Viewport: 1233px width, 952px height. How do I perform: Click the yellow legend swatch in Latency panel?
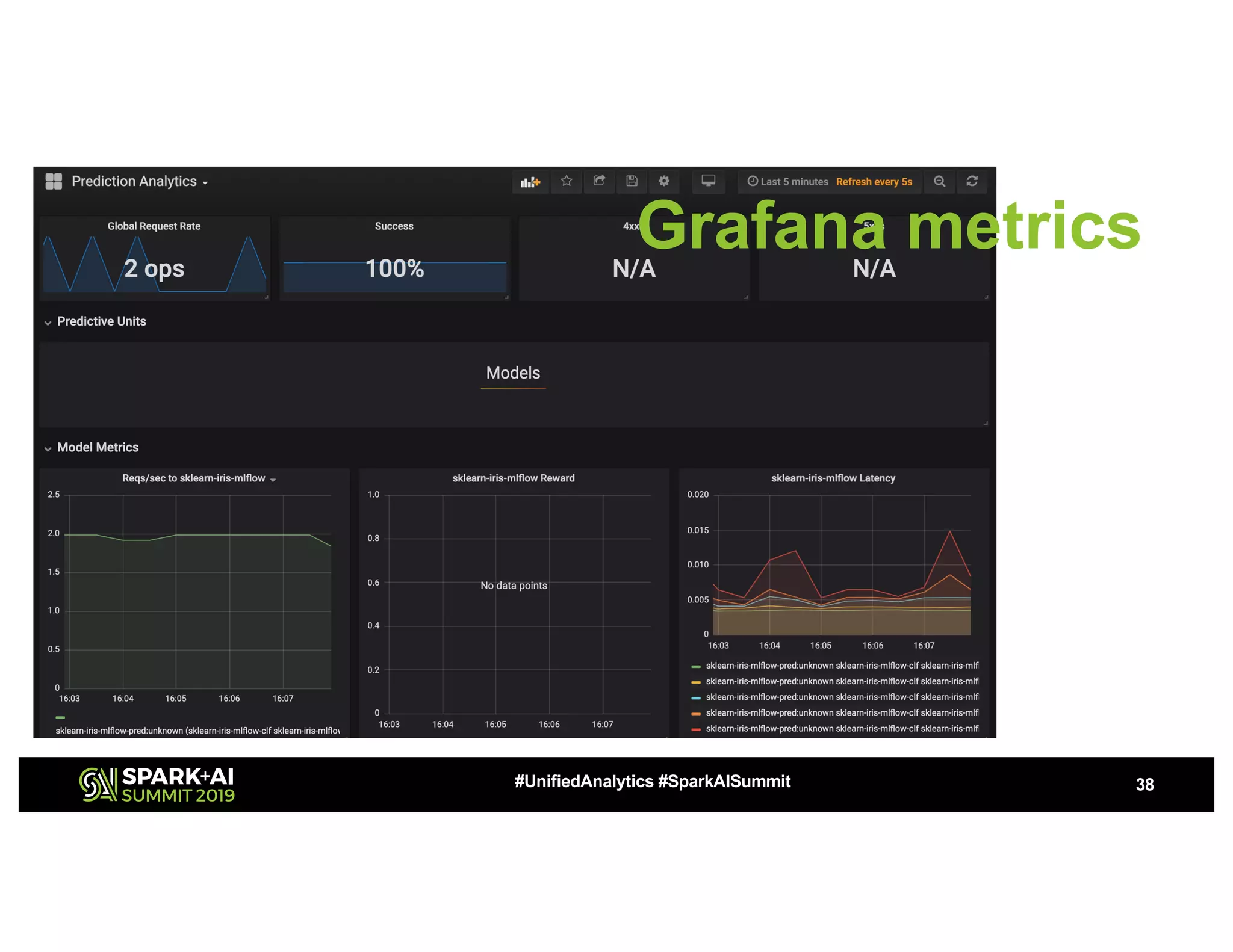click(696, 682)
